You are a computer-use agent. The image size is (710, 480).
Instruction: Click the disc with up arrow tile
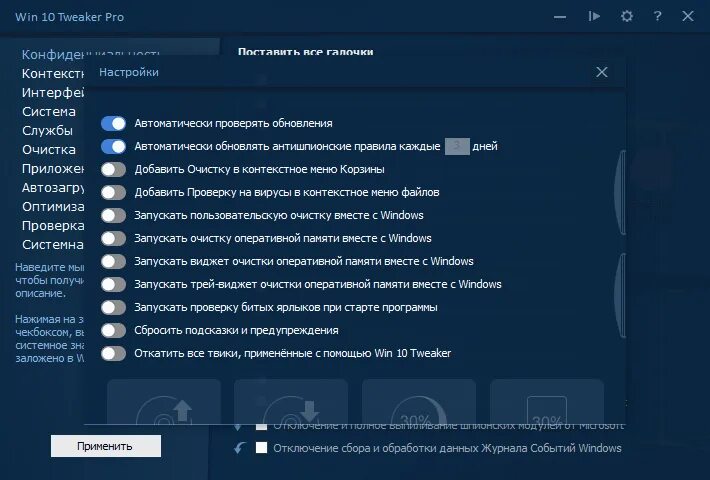[164, 403]
